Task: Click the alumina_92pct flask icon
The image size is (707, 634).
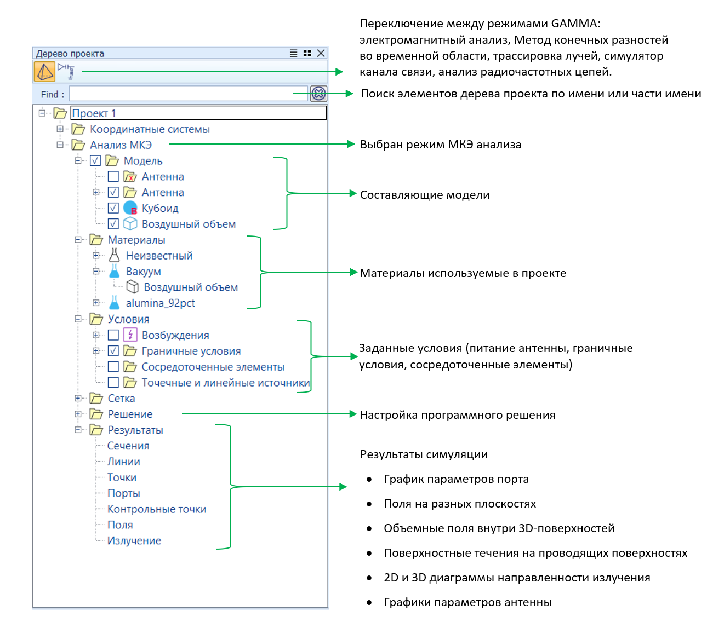Action: [x=114, y=303]
